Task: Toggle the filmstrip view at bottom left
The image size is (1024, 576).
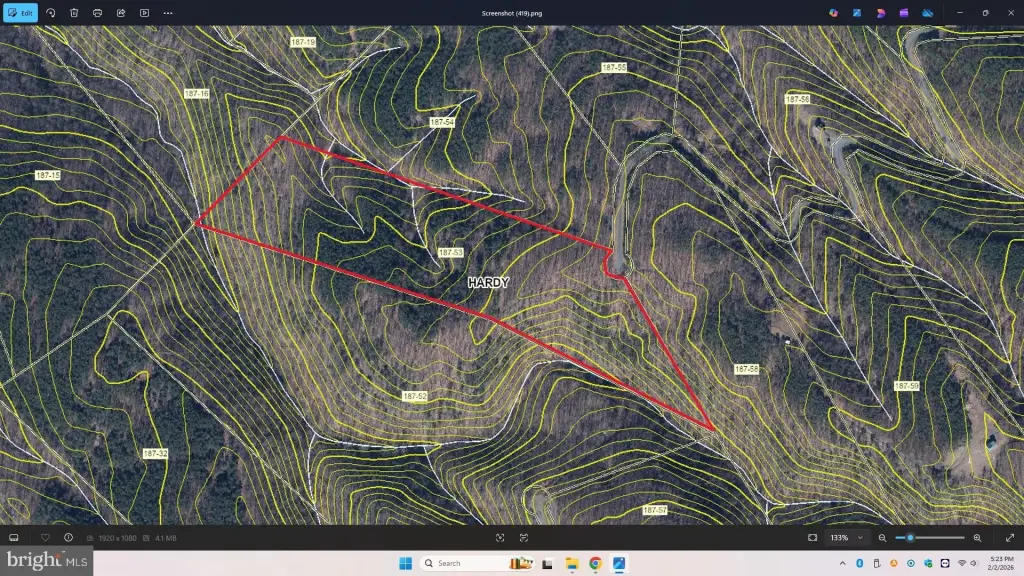Action: [x=14, y=538]
